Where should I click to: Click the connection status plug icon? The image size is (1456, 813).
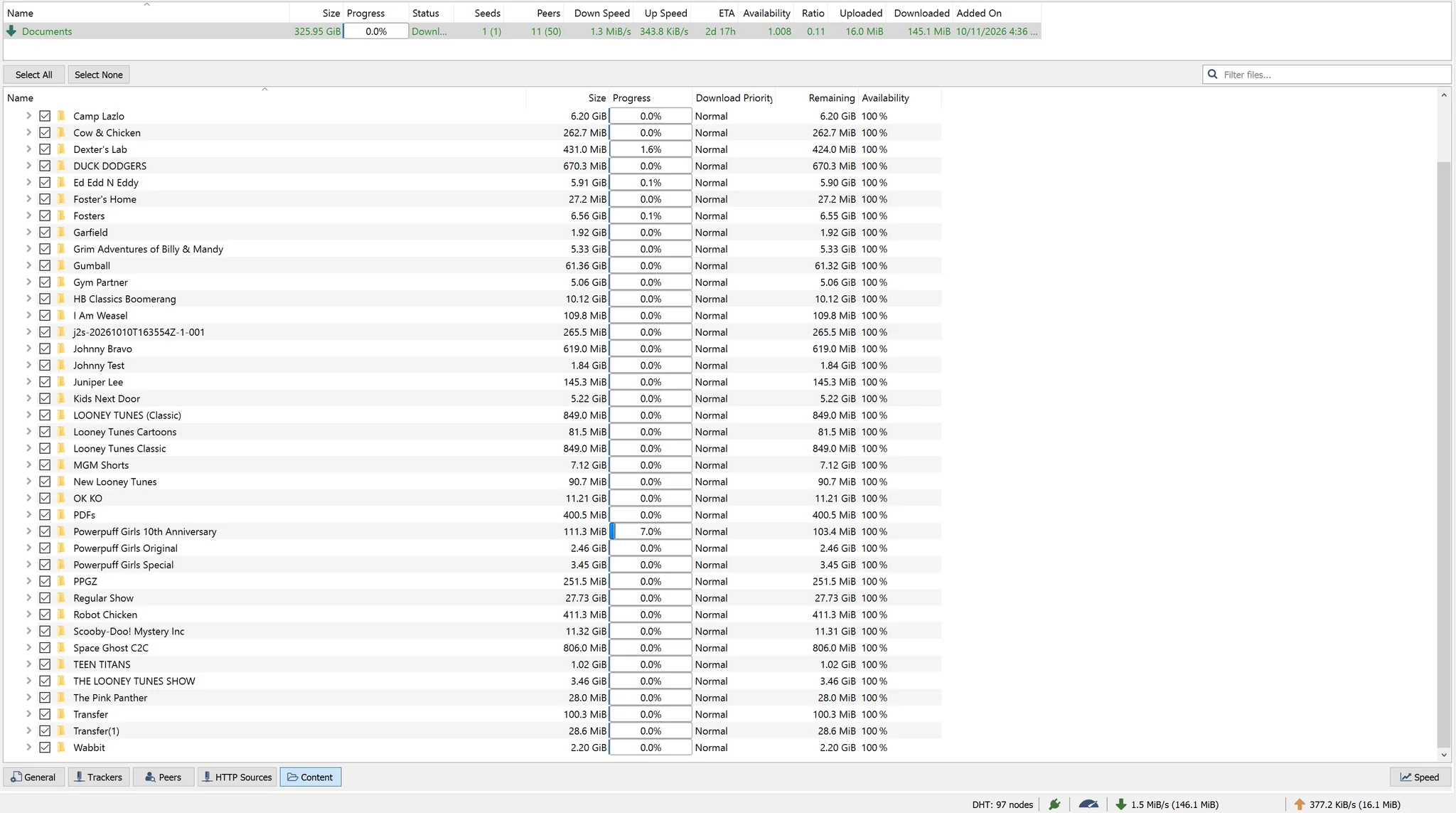click(1055, 804)
